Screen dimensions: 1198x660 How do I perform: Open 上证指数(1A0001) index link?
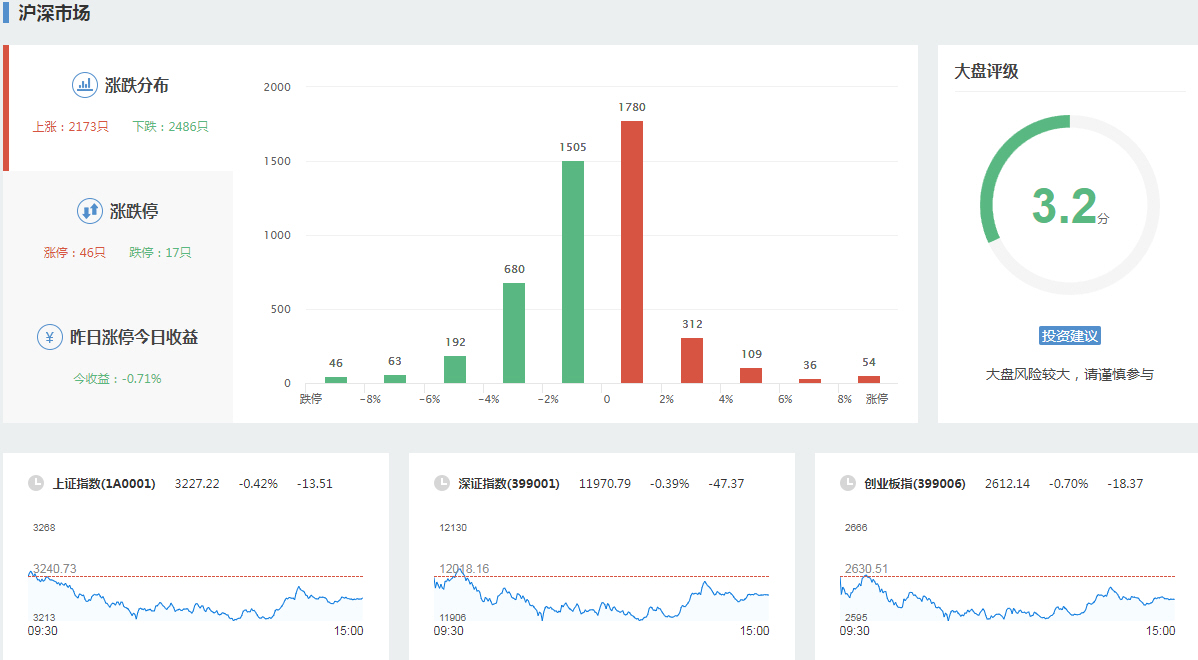pos(104,484)
